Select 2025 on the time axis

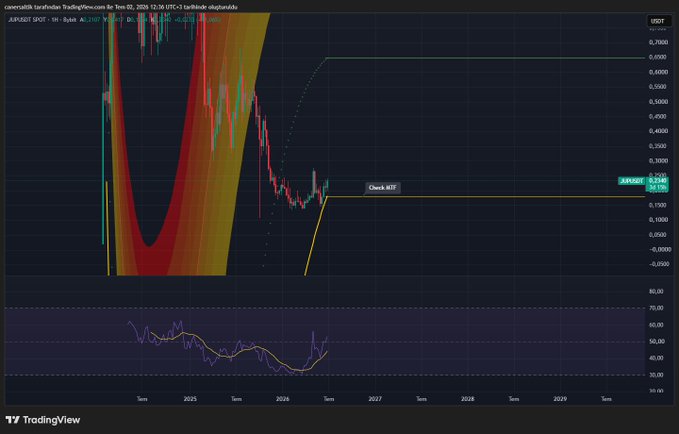[190, 399]
